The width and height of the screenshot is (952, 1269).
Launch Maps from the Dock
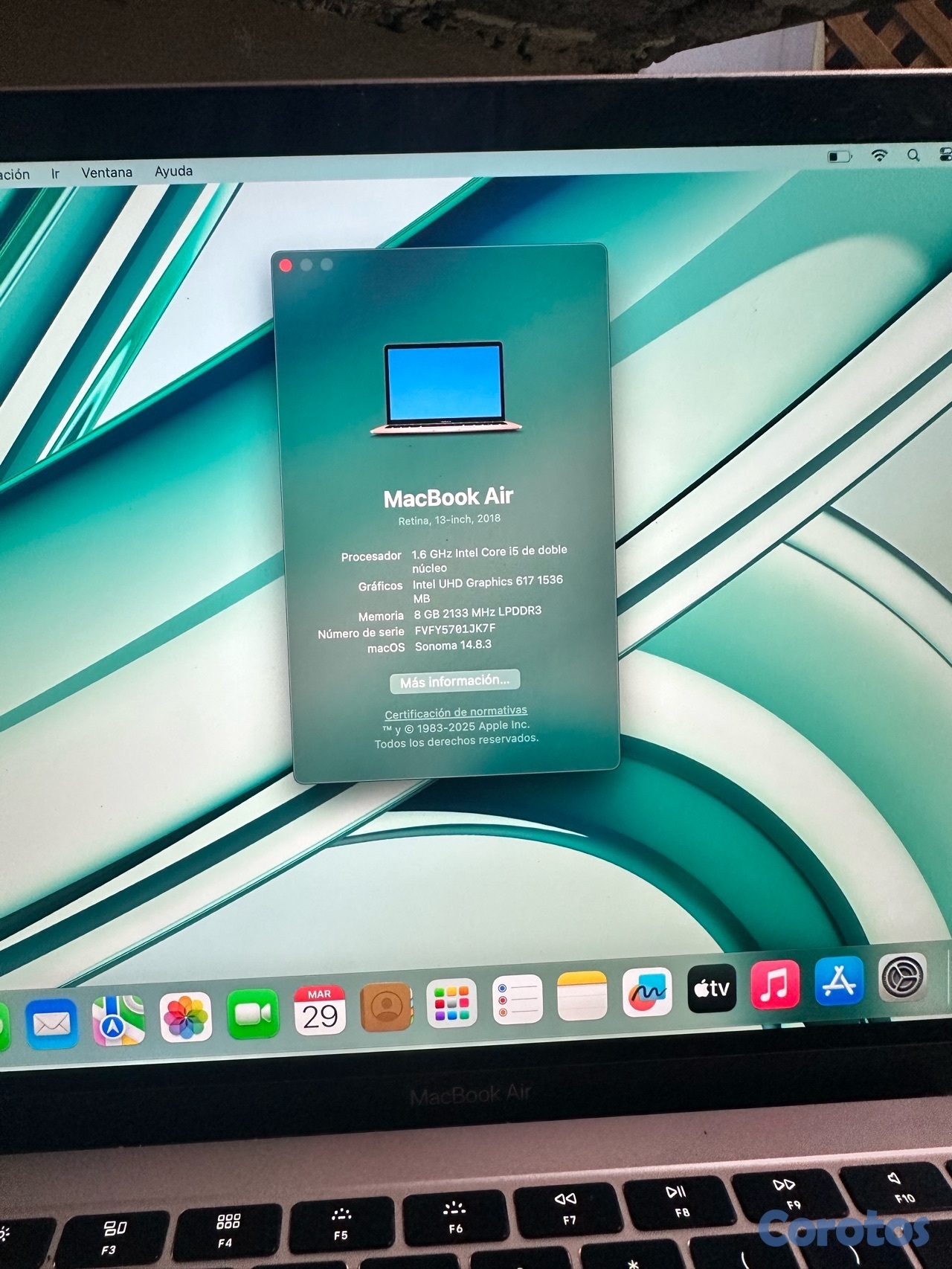click(118, 1021)
